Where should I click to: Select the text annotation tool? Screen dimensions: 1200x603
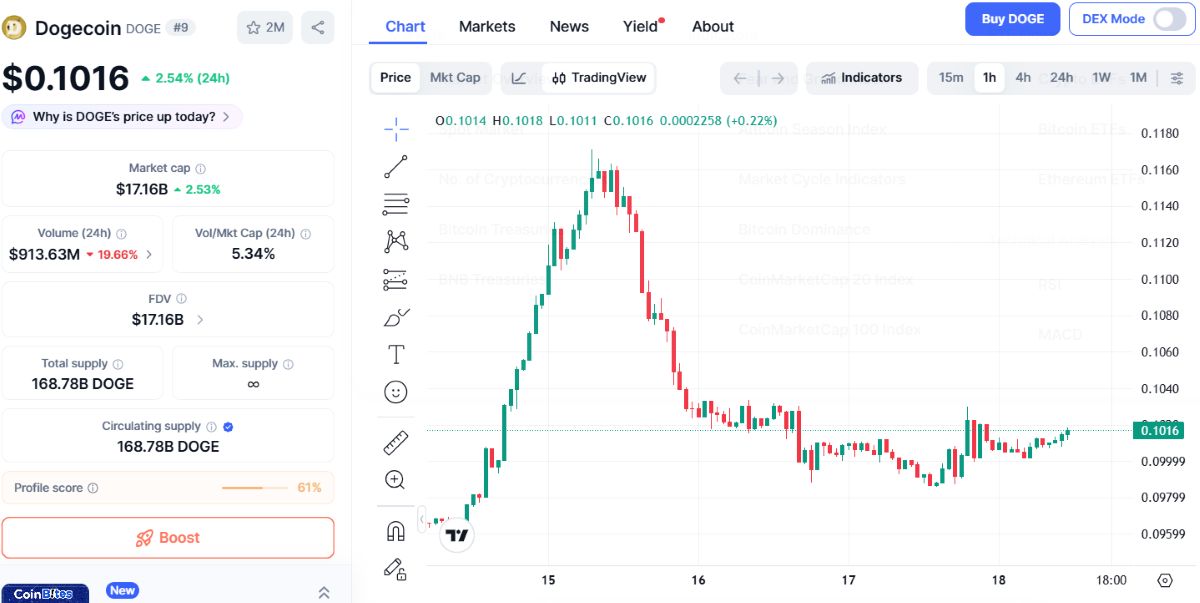tap(396, 355)
